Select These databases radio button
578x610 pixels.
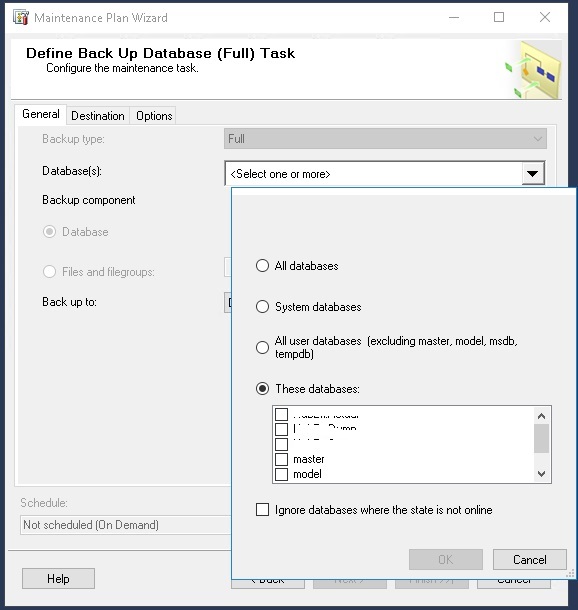tap(263, 389)
